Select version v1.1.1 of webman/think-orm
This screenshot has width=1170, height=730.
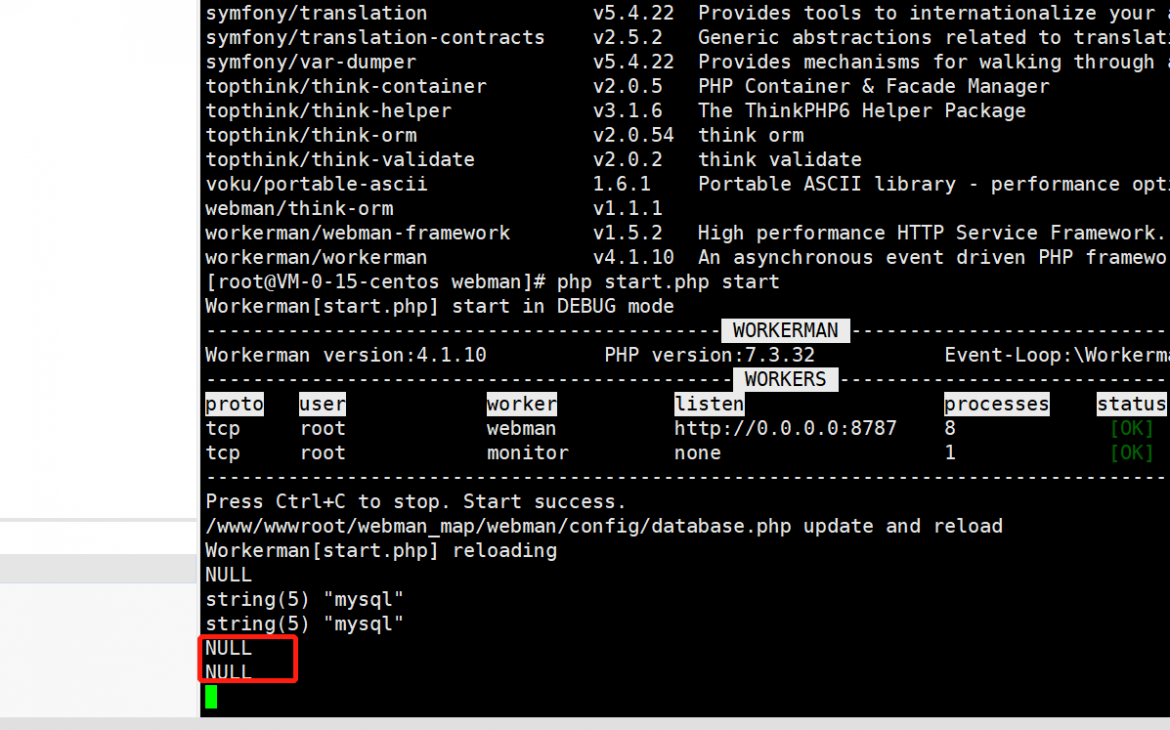[628, 209]
